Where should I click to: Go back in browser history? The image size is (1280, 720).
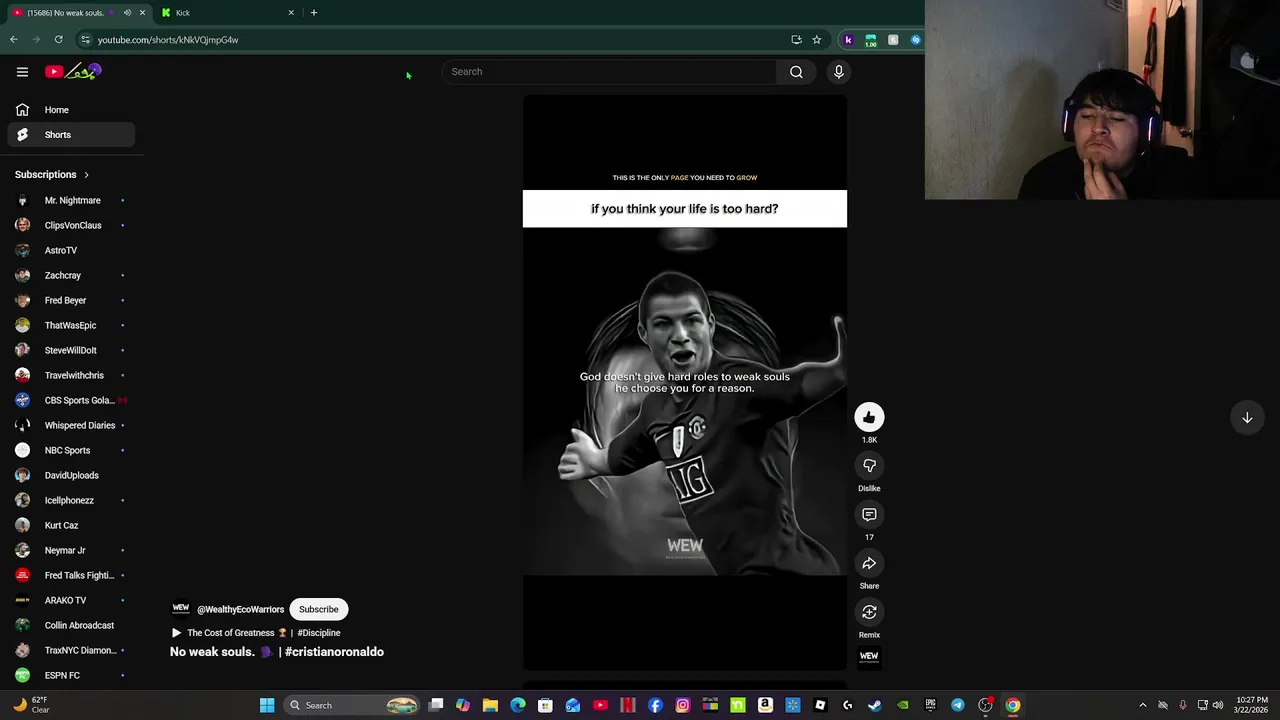pyautogui.click(x=14, y=40)
